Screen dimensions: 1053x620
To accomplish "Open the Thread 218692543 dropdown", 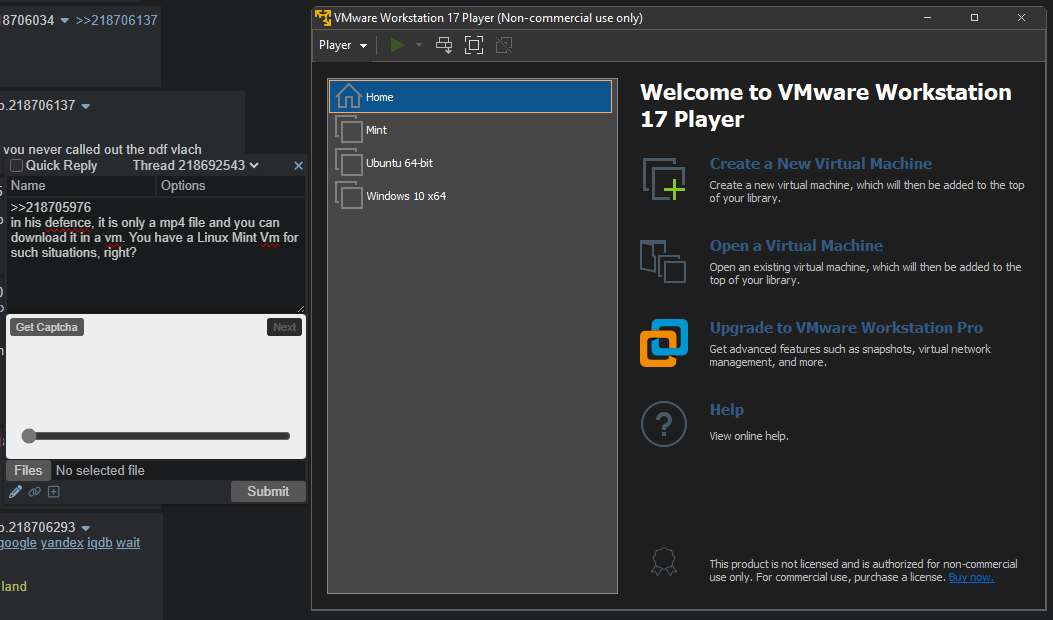I will (195, 165).
